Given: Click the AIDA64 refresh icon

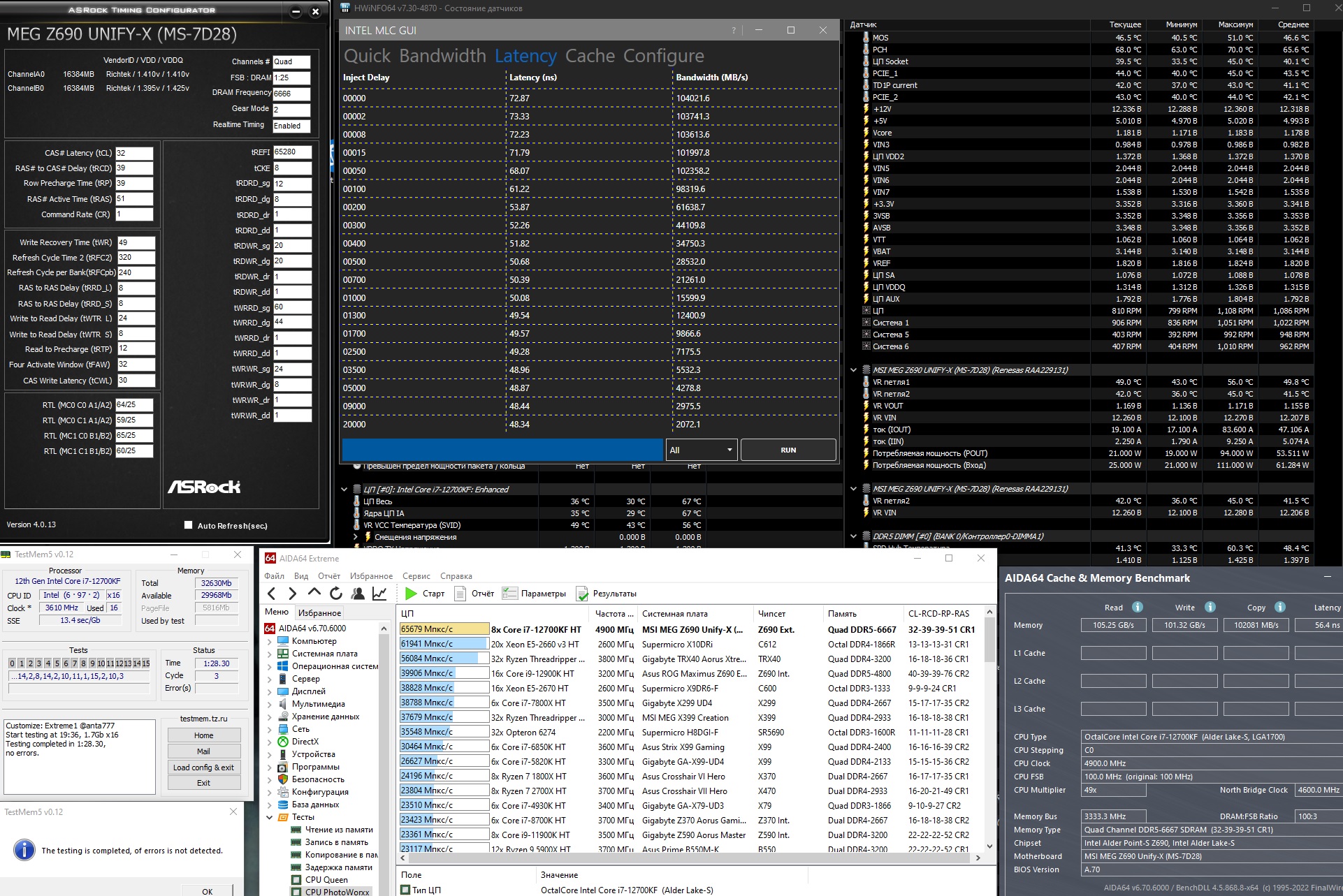Looking at the screenshot, I should pos(336,594).
